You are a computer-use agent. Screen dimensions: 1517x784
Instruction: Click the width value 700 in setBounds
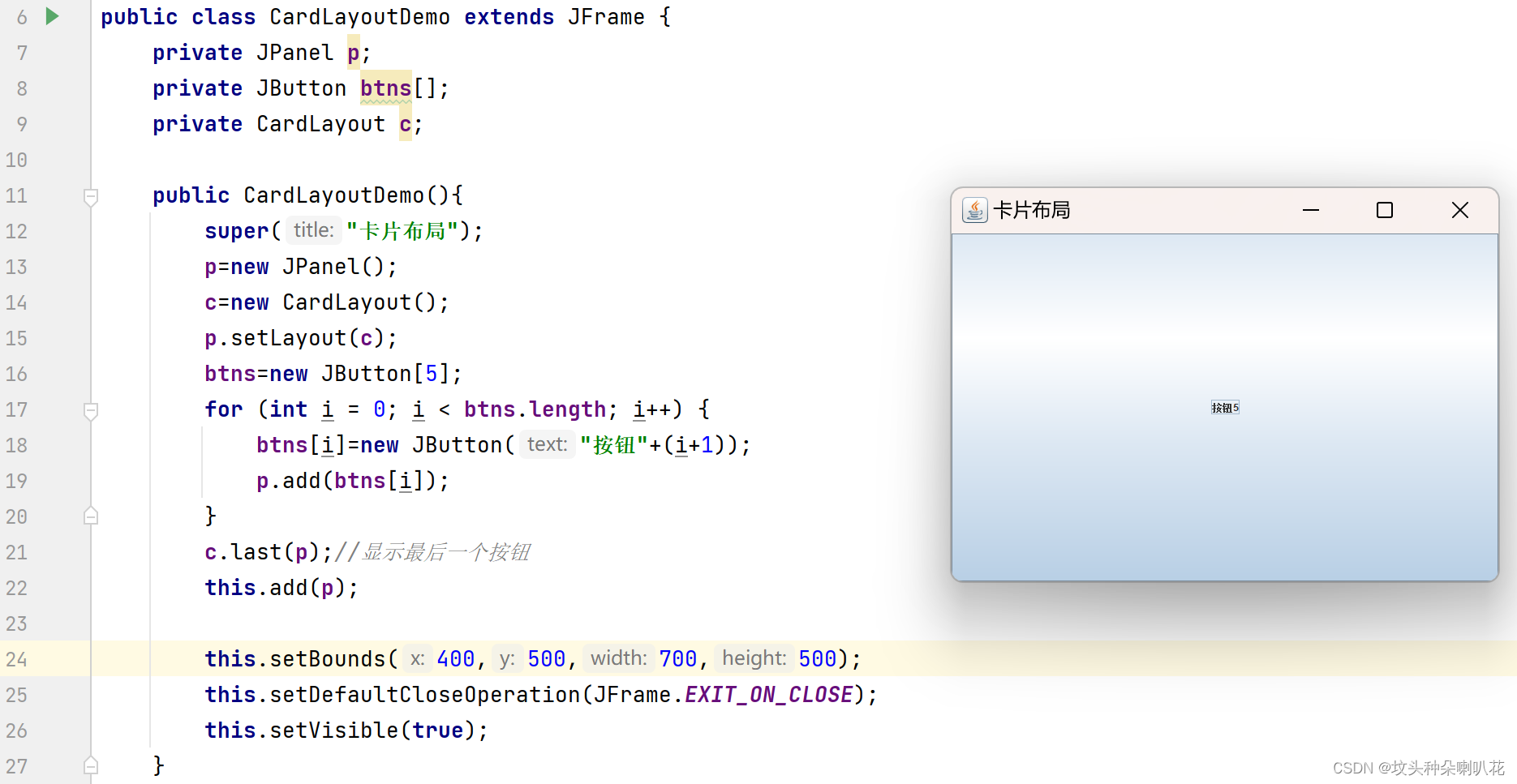[678, 659]
